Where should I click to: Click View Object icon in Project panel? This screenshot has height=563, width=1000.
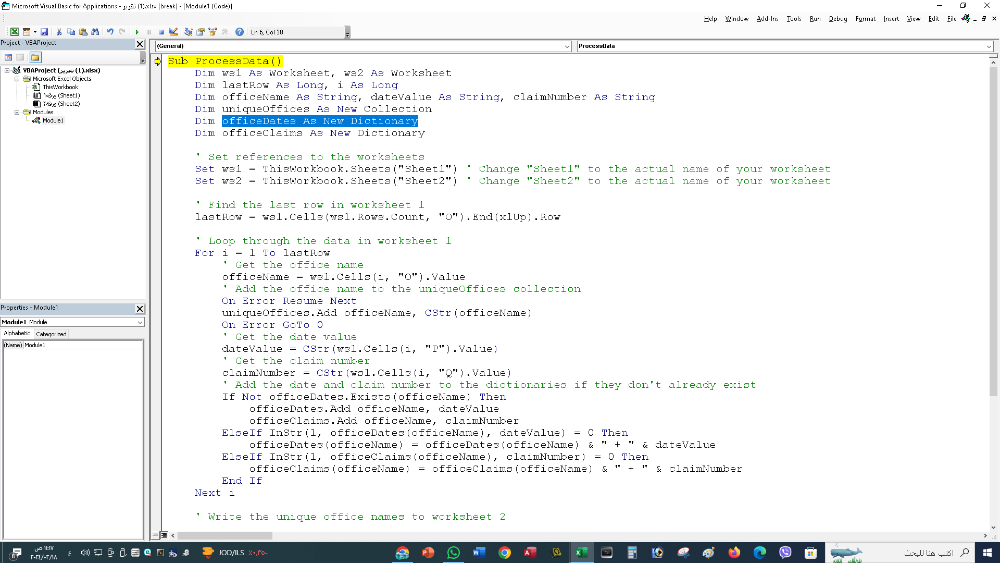click(x=20, y=57)
